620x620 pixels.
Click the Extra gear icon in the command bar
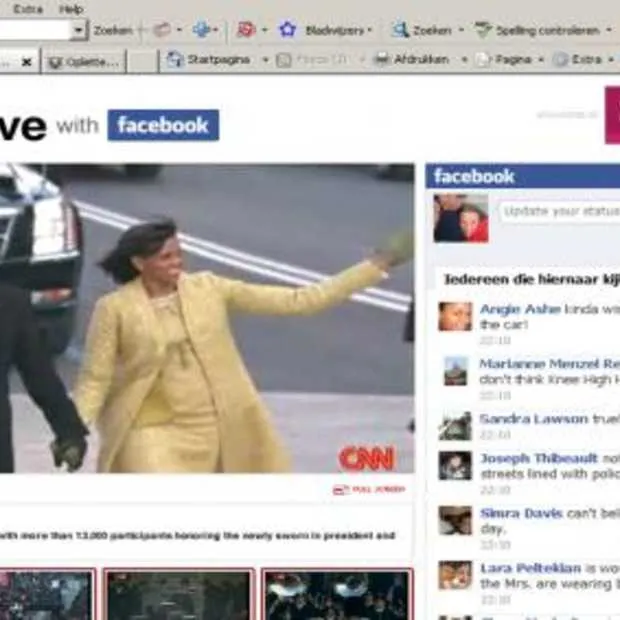[x=560, y=60]
